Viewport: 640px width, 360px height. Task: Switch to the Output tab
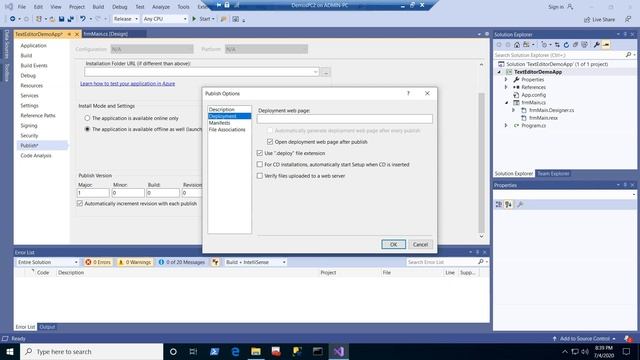point(47,327)
